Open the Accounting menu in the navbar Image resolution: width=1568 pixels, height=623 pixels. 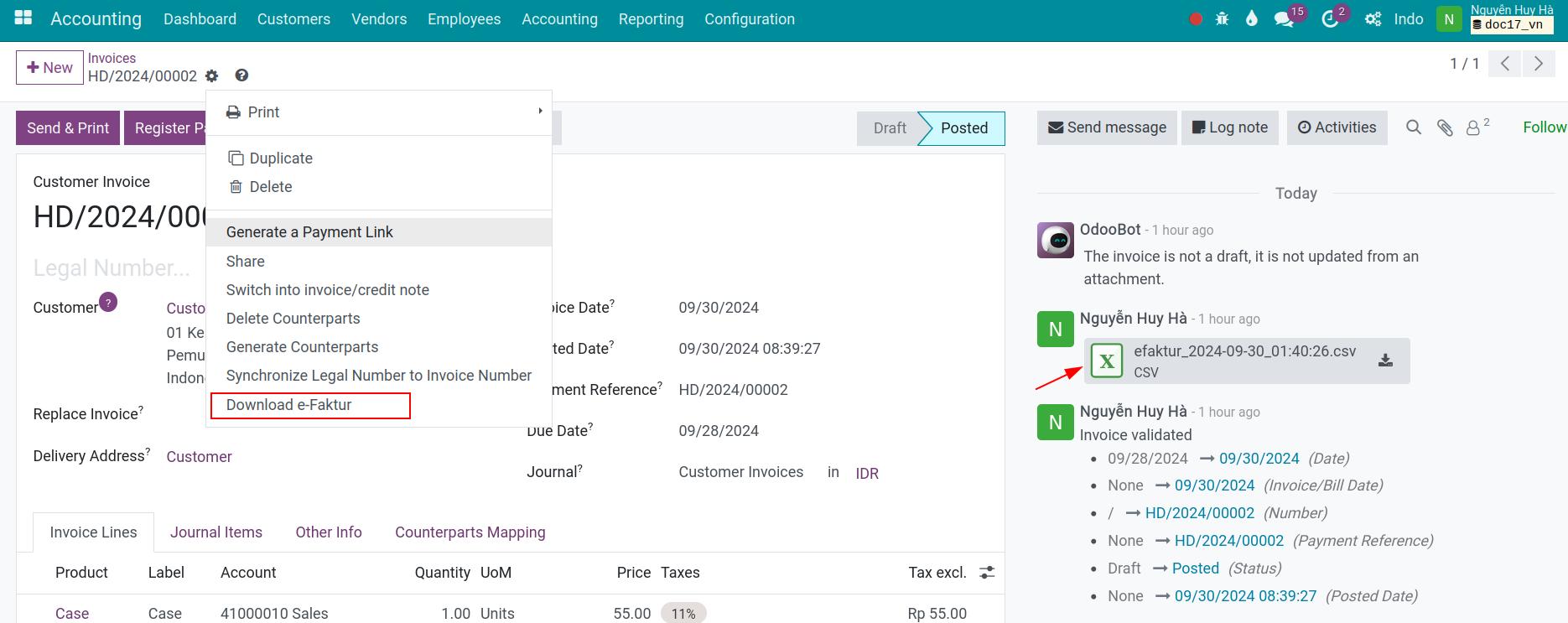[x=559, y=19]
